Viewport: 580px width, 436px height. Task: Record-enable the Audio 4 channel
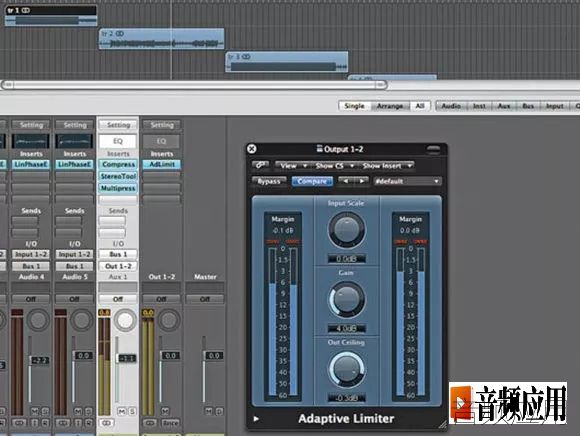[45, 422]
